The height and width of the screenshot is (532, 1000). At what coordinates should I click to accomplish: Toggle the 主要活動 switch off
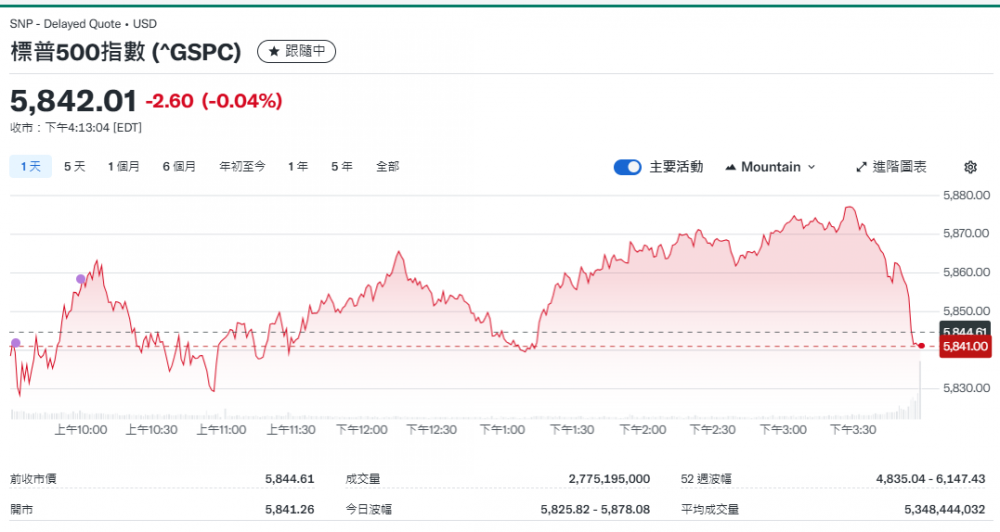click(627, 167)
